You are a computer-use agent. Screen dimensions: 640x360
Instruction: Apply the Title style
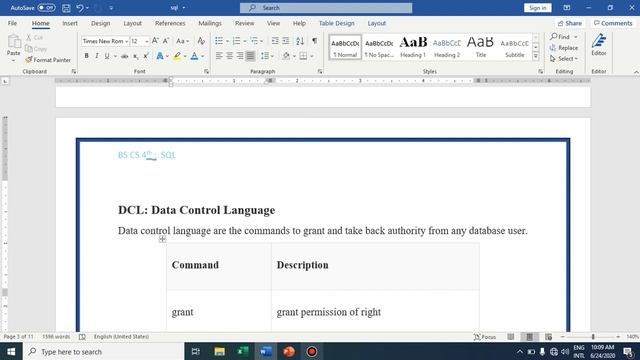pos(480,47)
